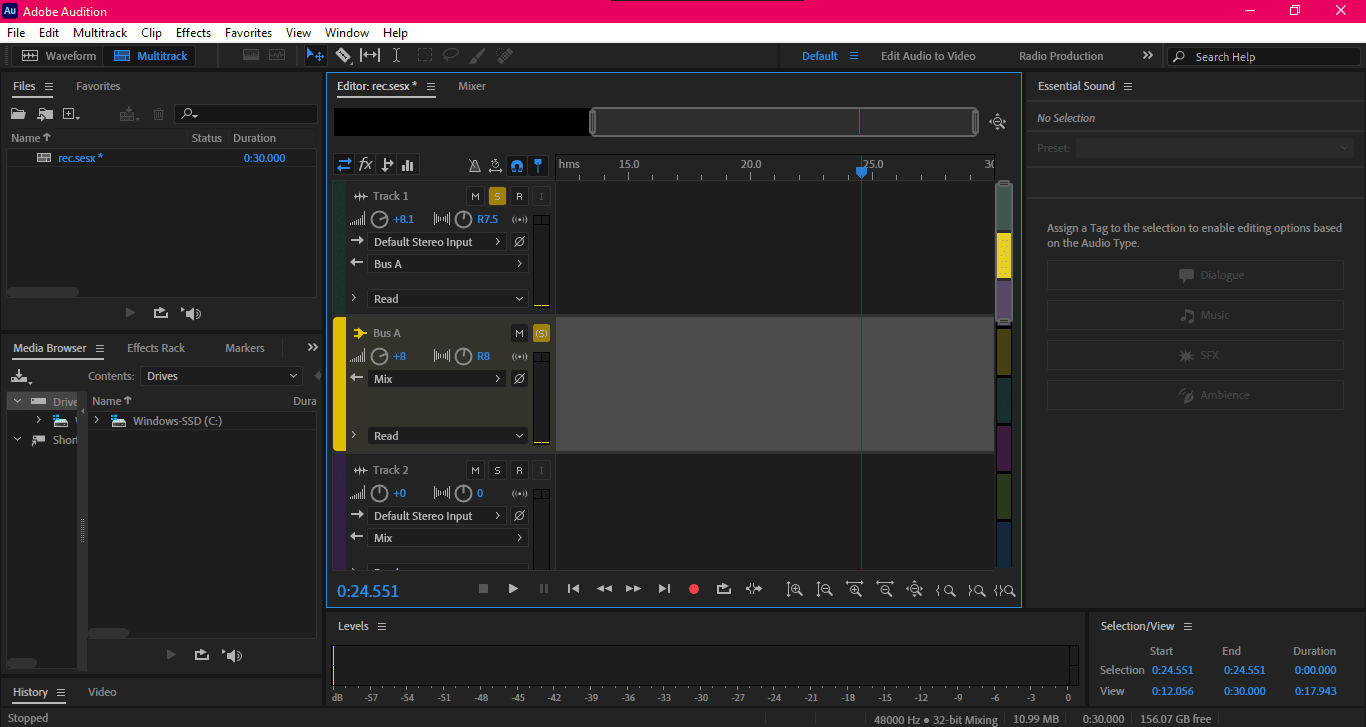Switch to the Mixer tab

click(472, 86)
